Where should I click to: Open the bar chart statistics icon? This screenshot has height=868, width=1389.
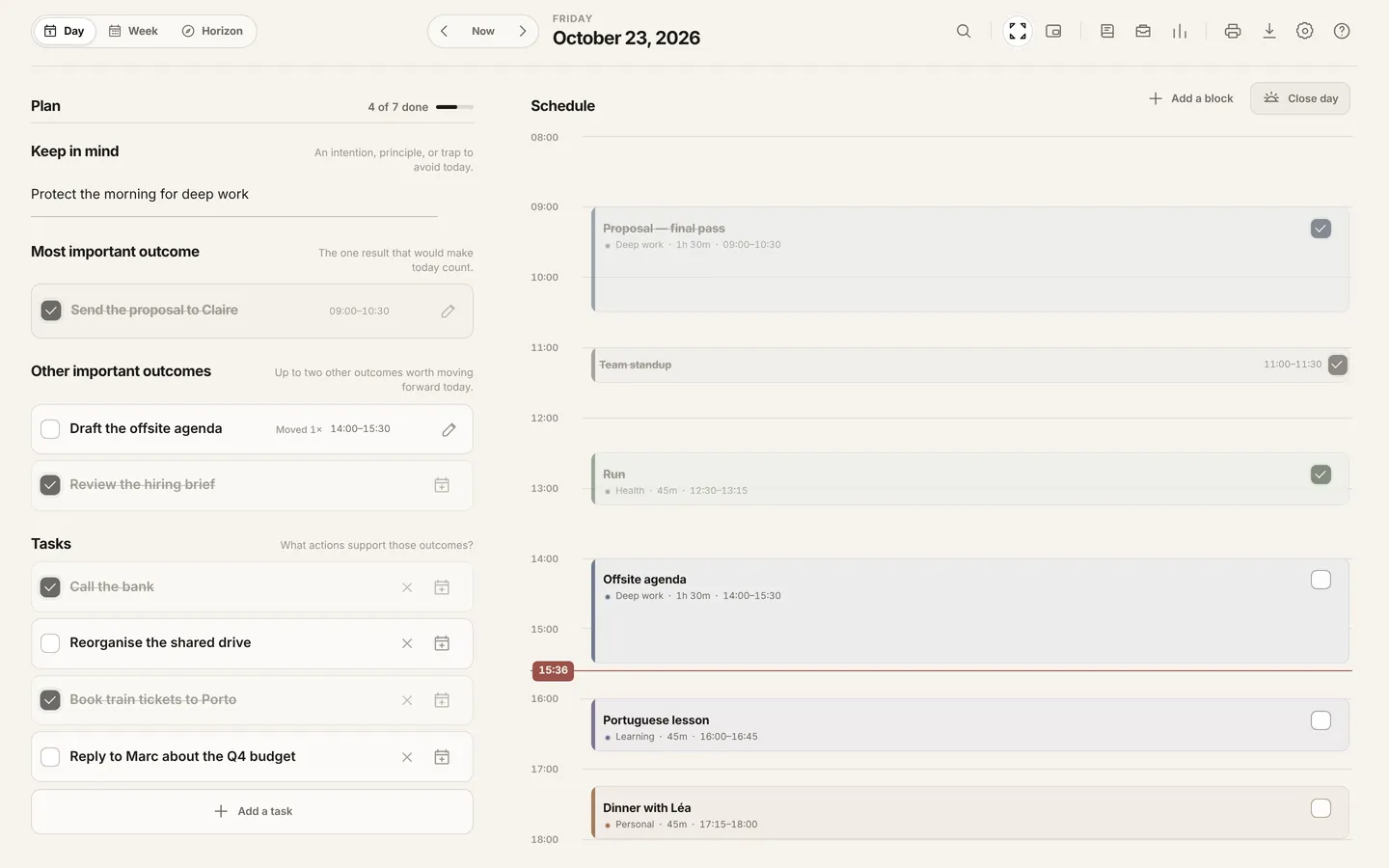point(1180,31)
